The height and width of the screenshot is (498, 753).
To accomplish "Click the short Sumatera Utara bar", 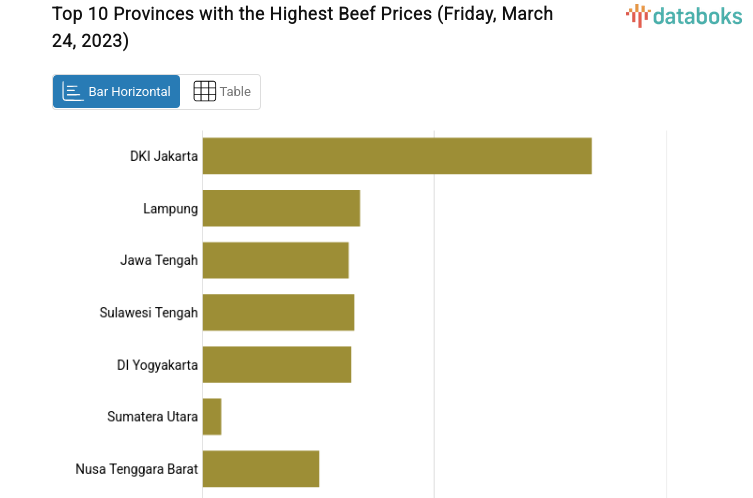I will point(212,416).
